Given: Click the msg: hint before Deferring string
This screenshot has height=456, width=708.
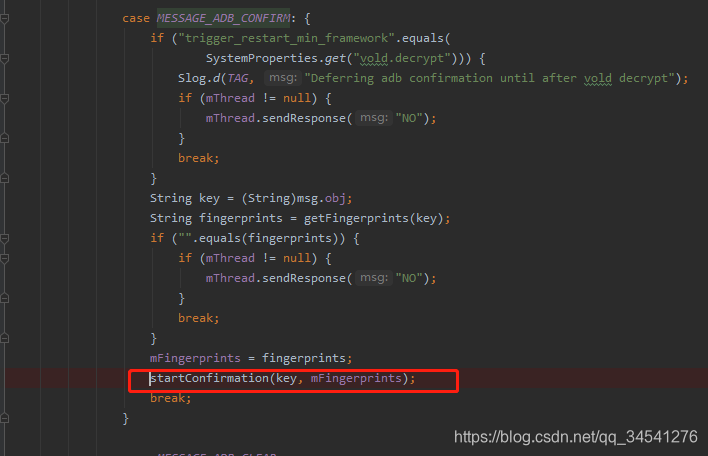Looking at the screenshot, I should point(283,78).
